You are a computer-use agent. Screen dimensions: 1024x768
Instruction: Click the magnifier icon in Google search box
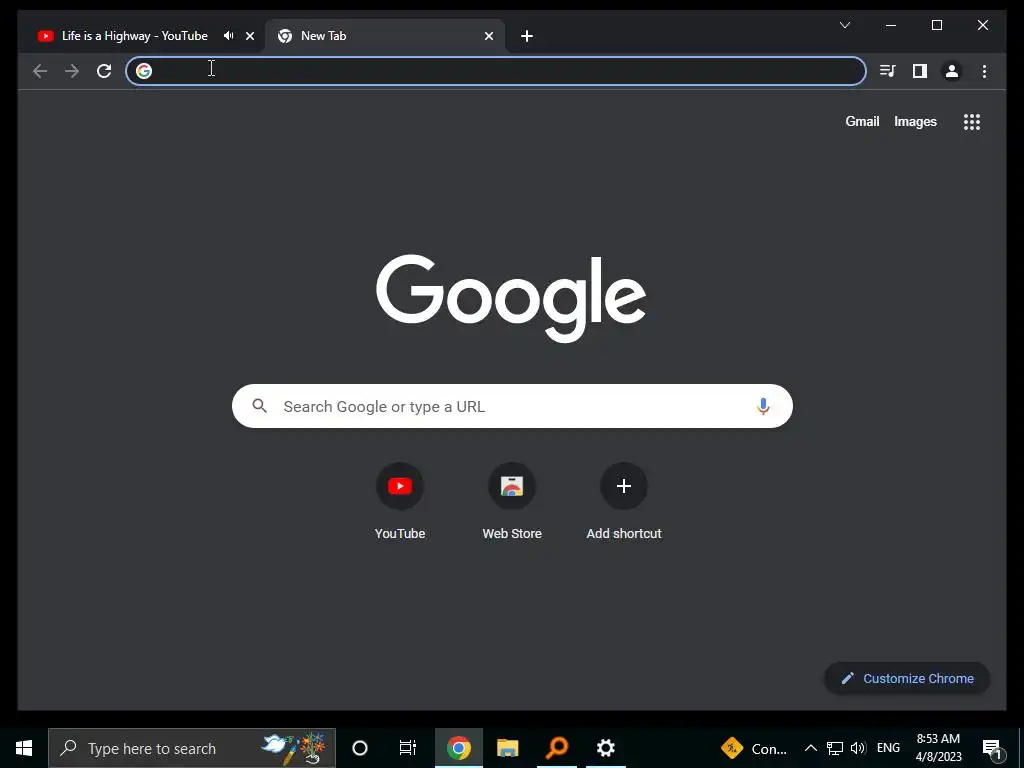[259, 406]
